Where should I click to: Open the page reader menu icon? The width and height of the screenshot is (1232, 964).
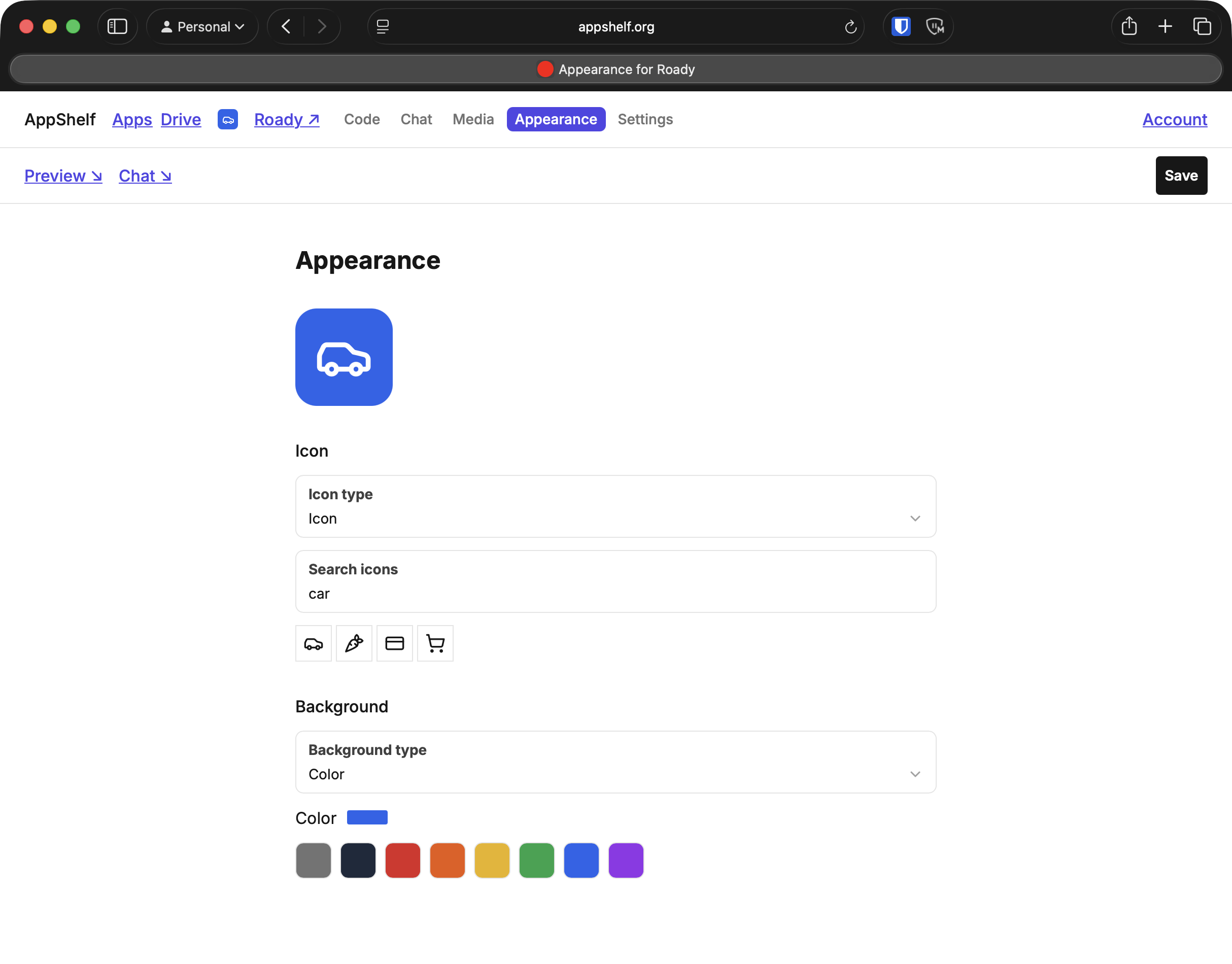click(x=383, y=26)
